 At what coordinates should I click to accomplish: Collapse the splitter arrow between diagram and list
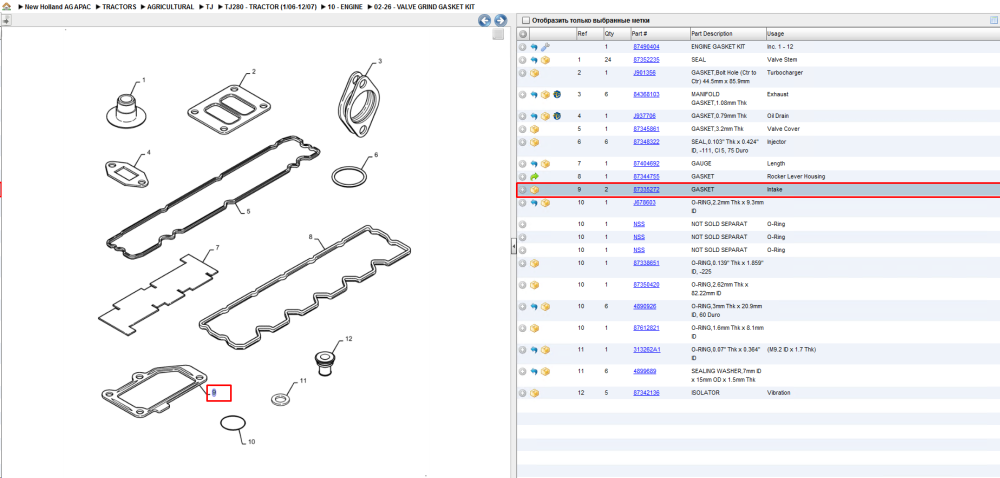point(513,247)
